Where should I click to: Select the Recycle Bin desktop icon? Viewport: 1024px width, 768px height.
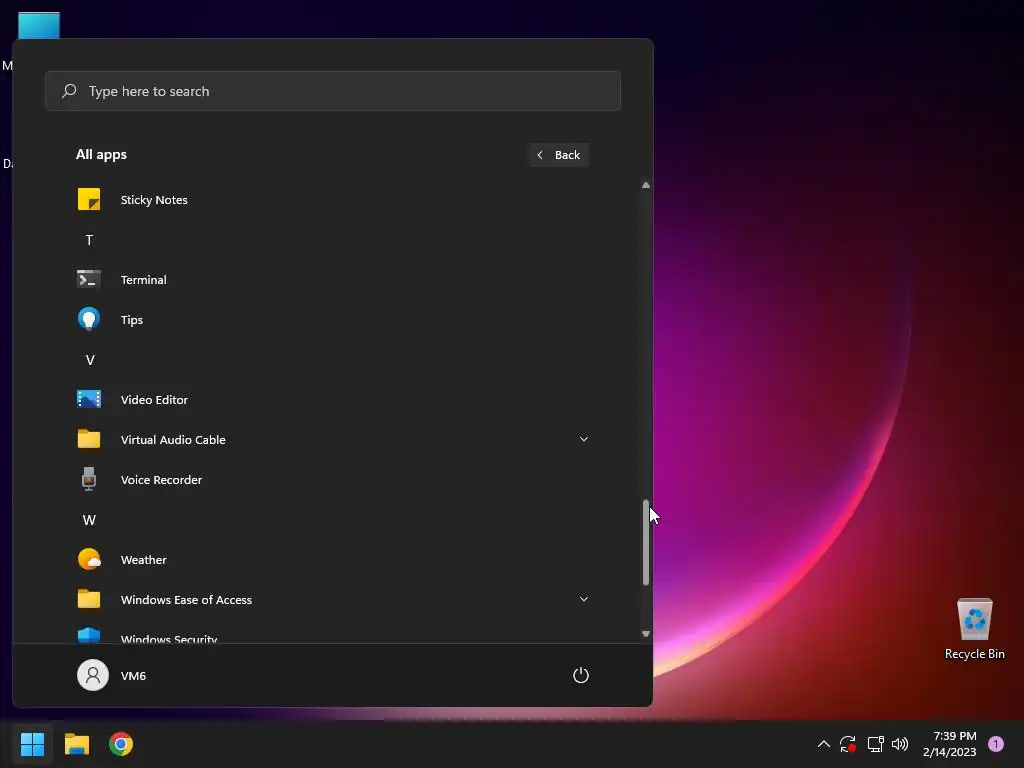tap(974, 629)
